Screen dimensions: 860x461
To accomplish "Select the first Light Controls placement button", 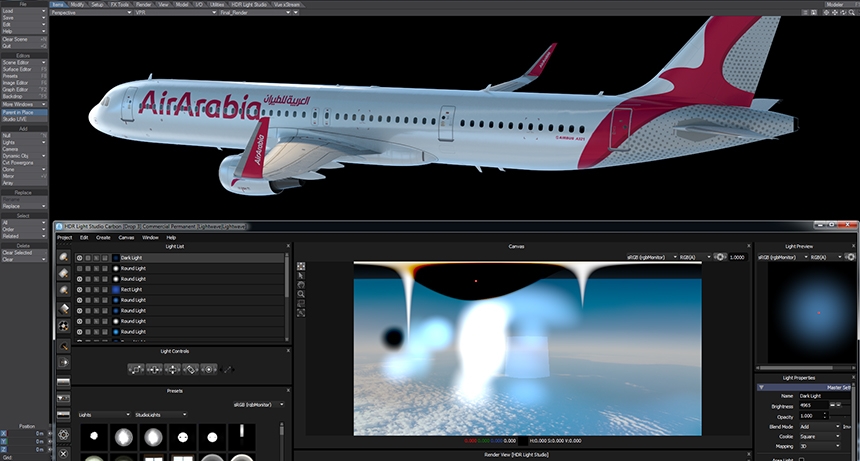I will pos(136,369).
